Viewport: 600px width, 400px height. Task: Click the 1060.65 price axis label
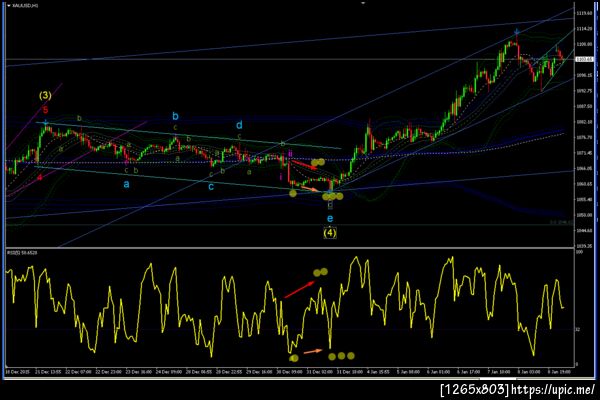click(584, 184)
